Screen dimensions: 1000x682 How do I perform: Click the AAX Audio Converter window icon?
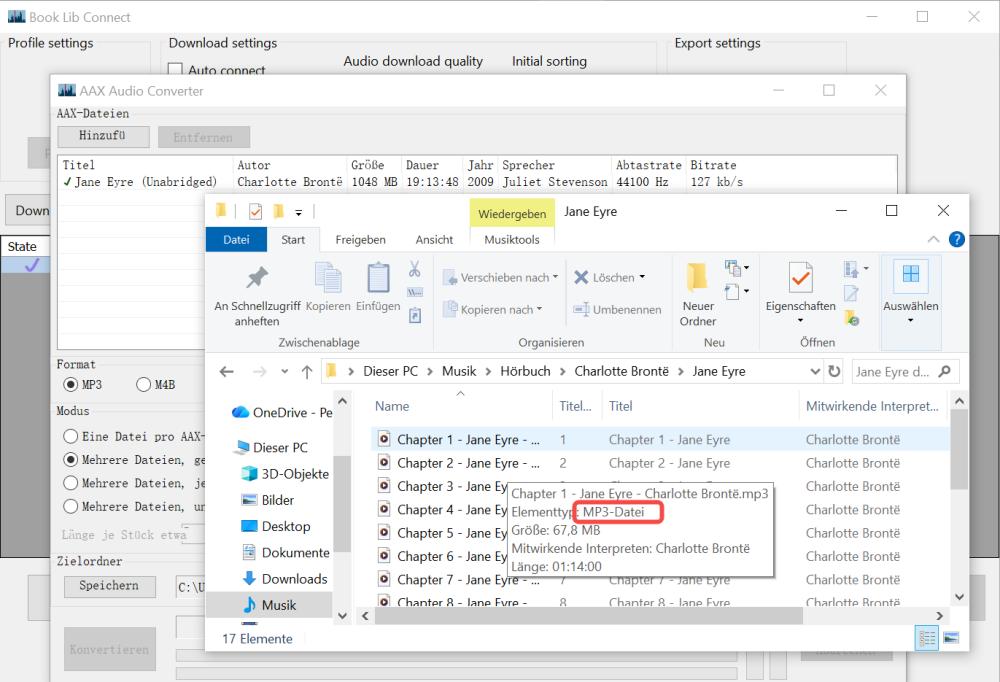tap(66, 91)
